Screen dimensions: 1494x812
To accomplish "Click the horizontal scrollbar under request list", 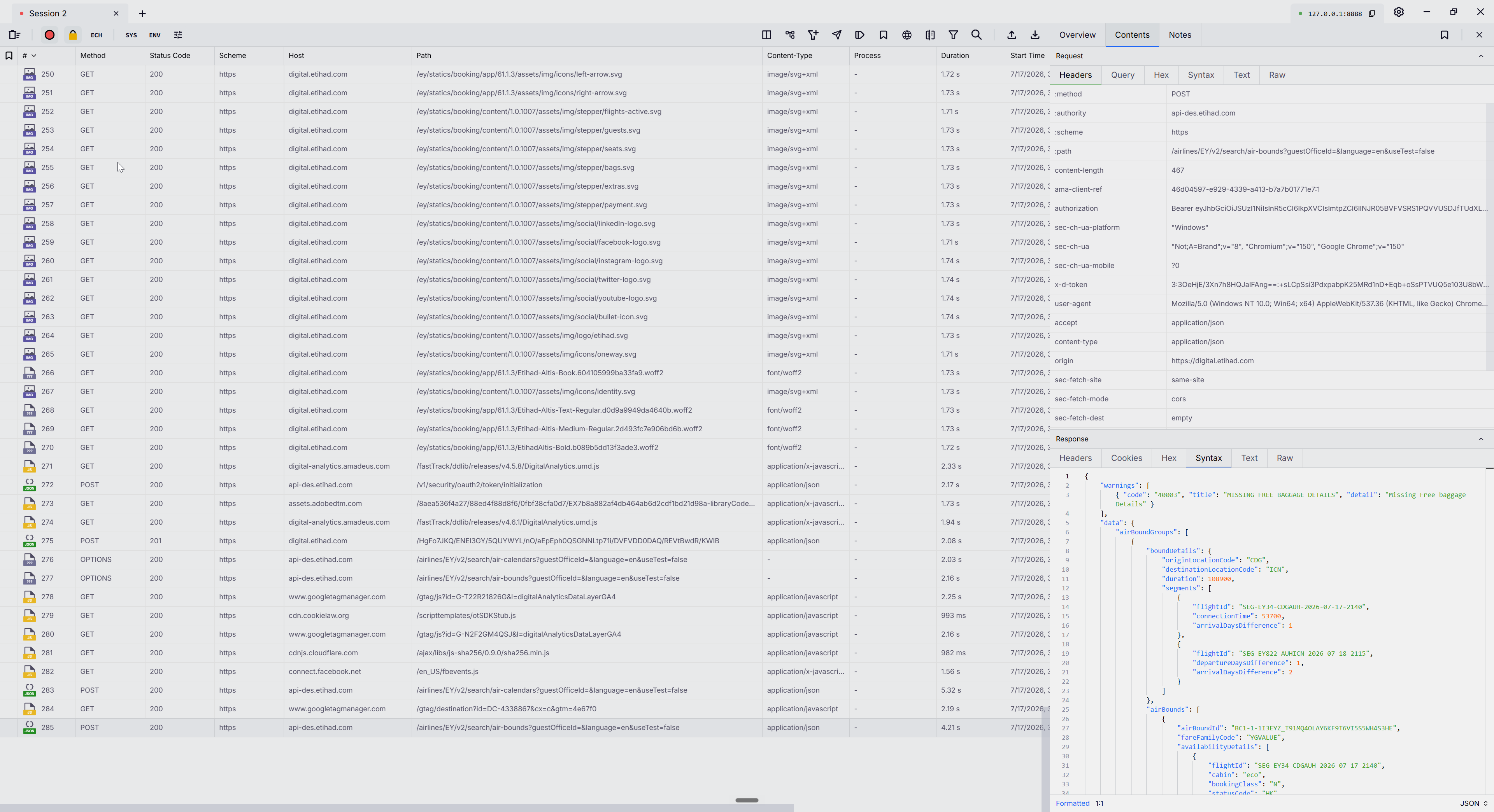I will point(397,807).
